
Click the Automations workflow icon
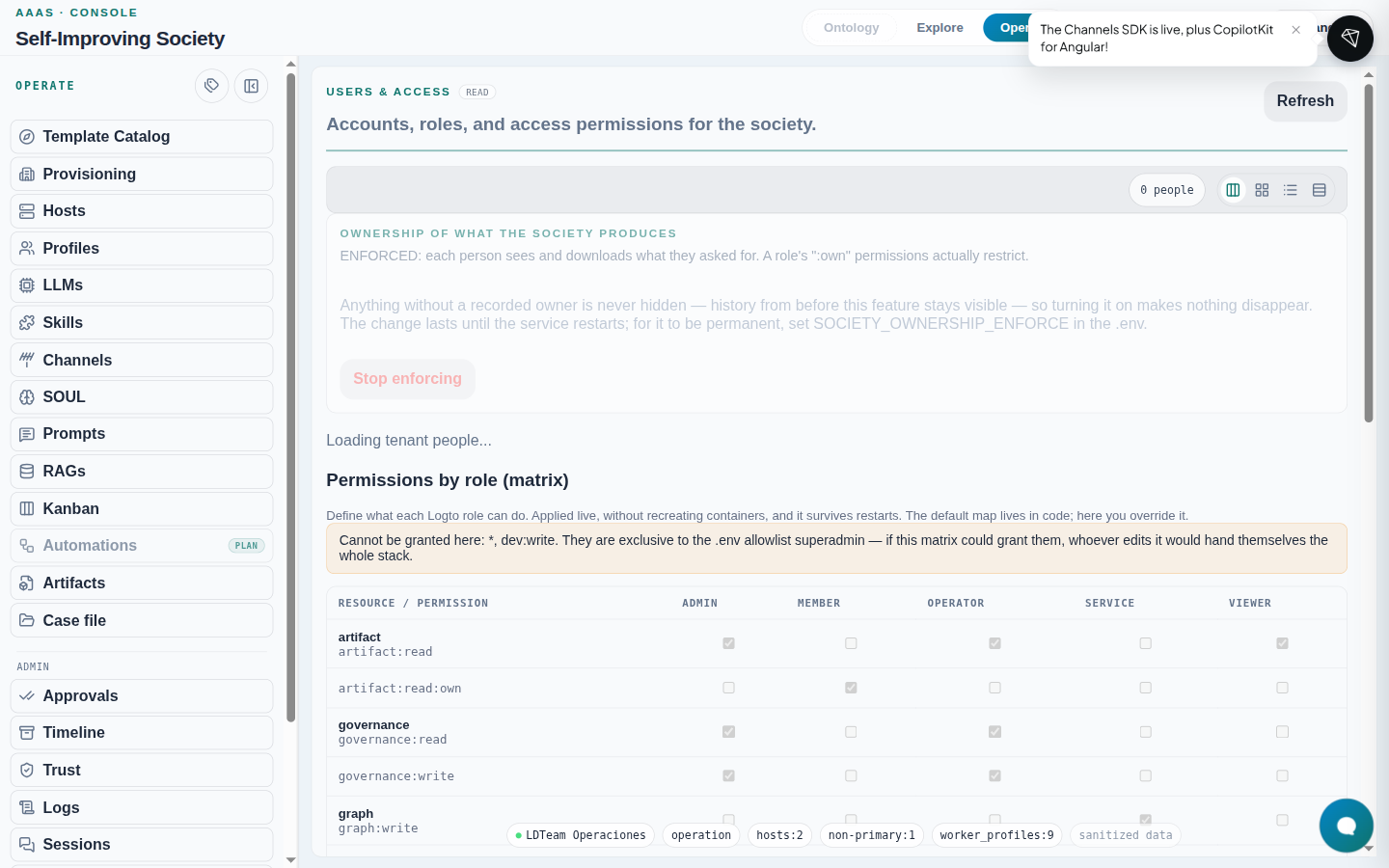(27, 546)
